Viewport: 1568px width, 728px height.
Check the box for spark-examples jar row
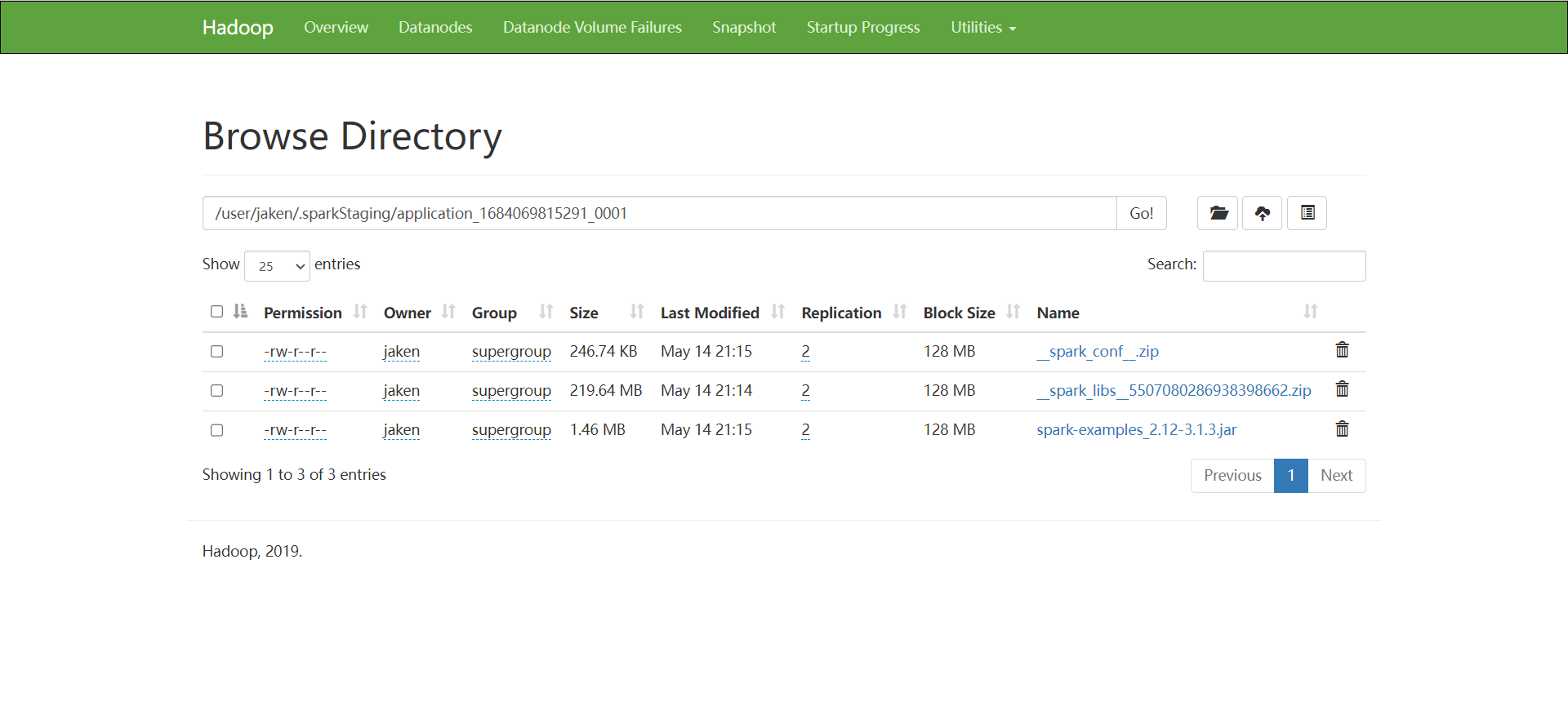tap(216, 430)
